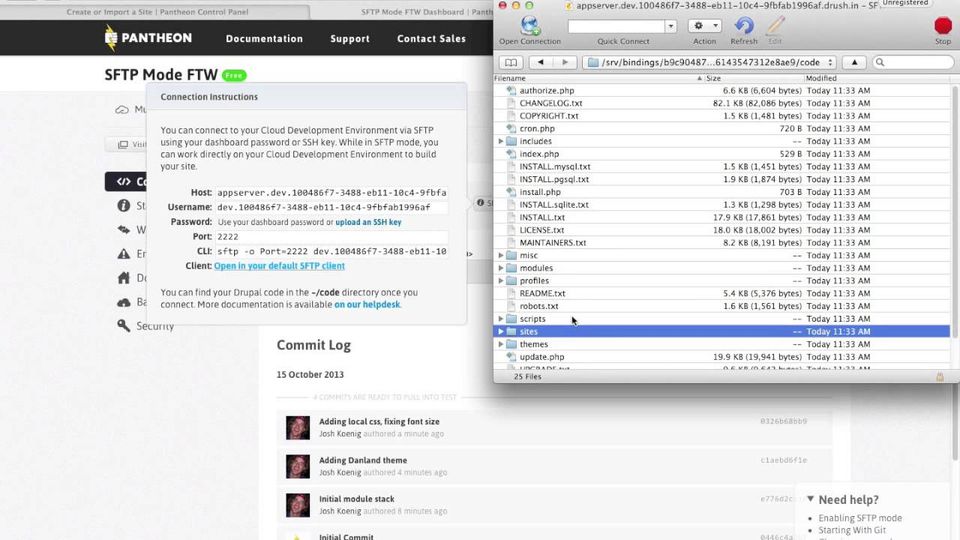Screen dimensions: 960x540
Task: Expand the scripts folder
Action: tap(501, 319)
